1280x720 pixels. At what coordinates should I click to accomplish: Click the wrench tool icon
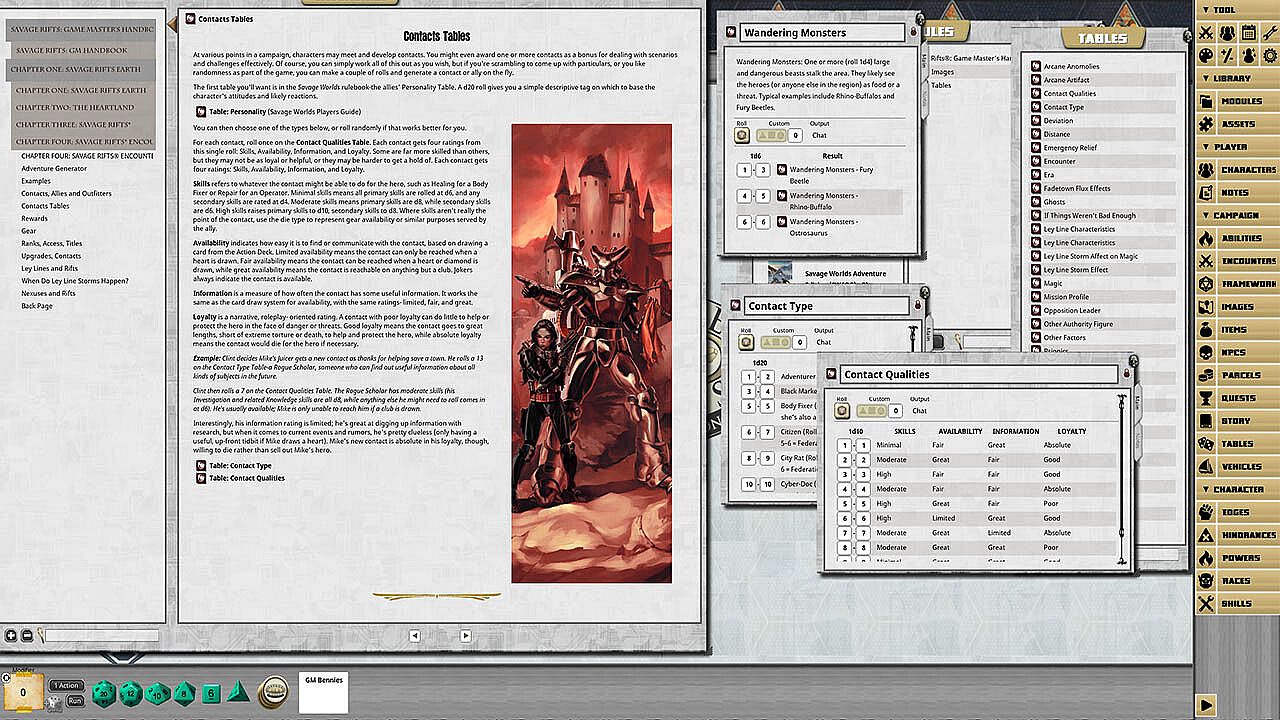1270,33
